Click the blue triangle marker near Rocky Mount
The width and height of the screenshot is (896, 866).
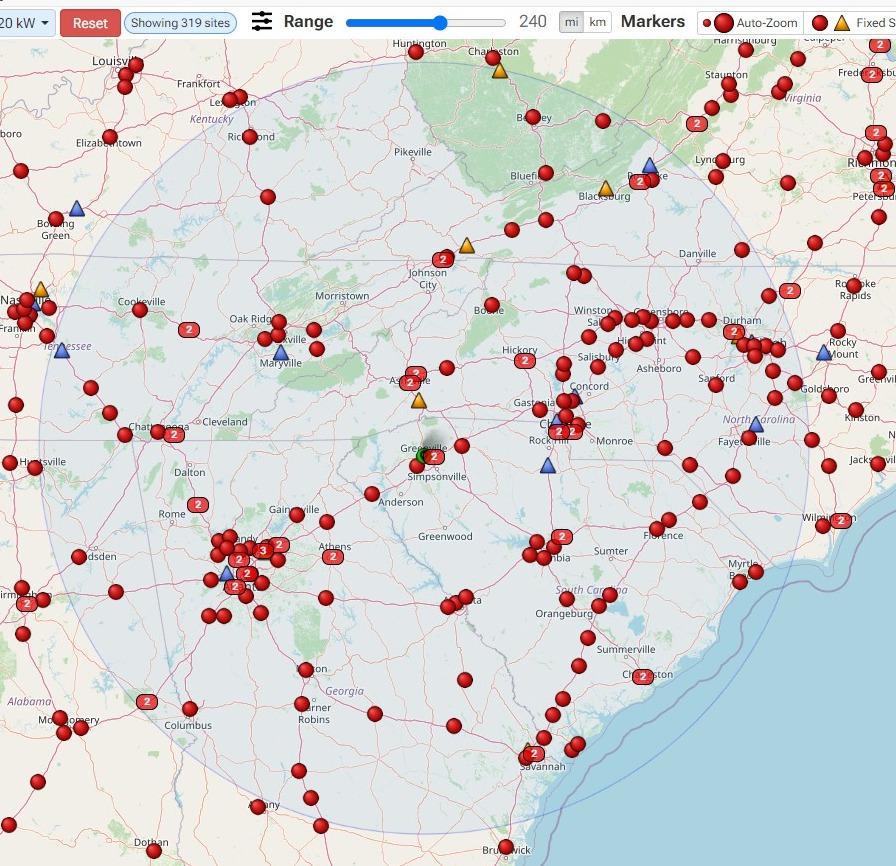[x=823, y=352]
